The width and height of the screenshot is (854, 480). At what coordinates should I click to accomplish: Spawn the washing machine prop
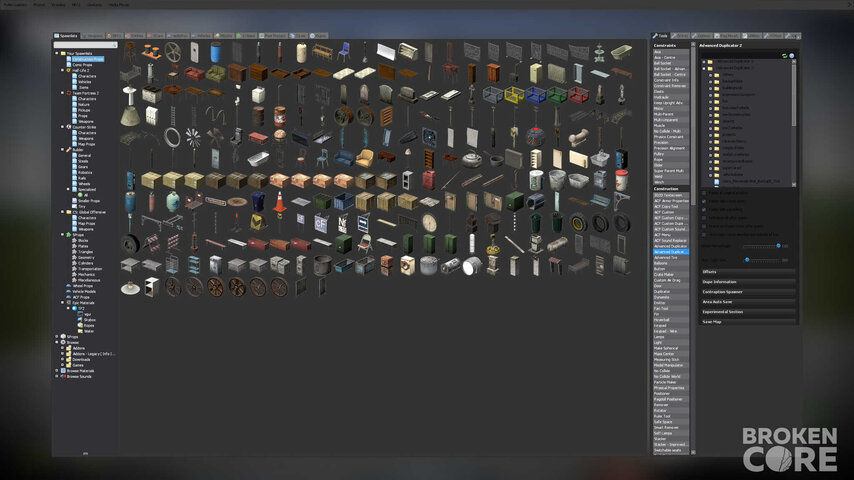point(407,265)
